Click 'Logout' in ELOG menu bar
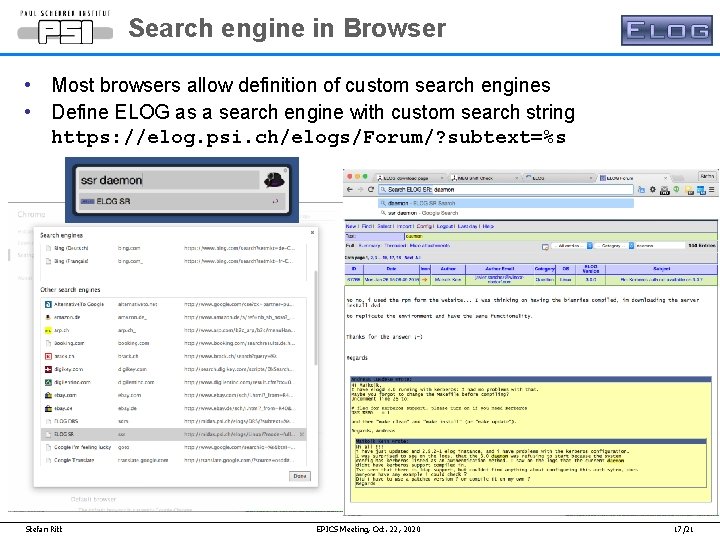The image size is (720, 540). pyautogui.click(x=445, y=226)
